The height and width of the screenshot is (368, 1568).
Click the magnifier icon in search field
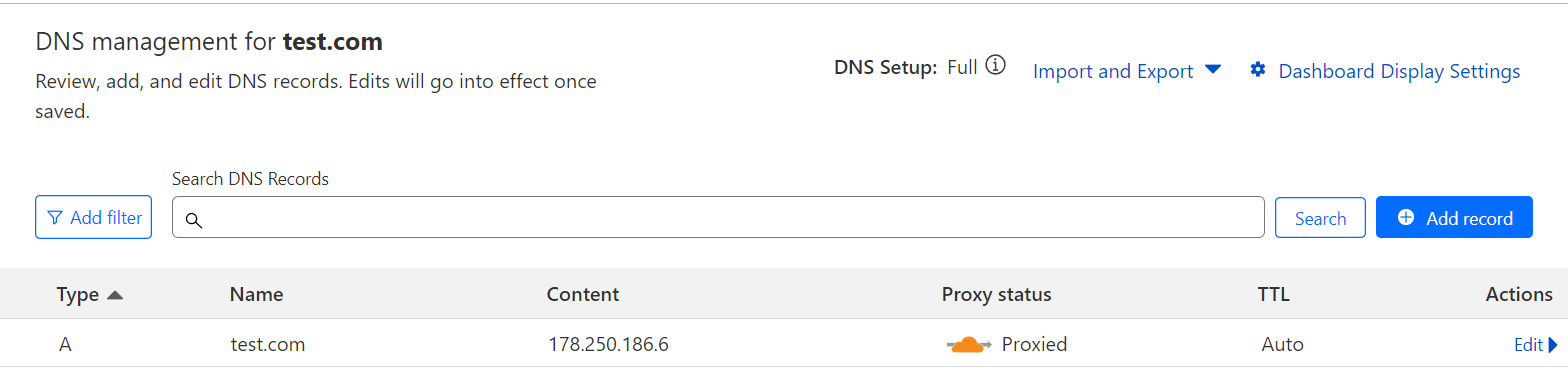click(194, 220)
